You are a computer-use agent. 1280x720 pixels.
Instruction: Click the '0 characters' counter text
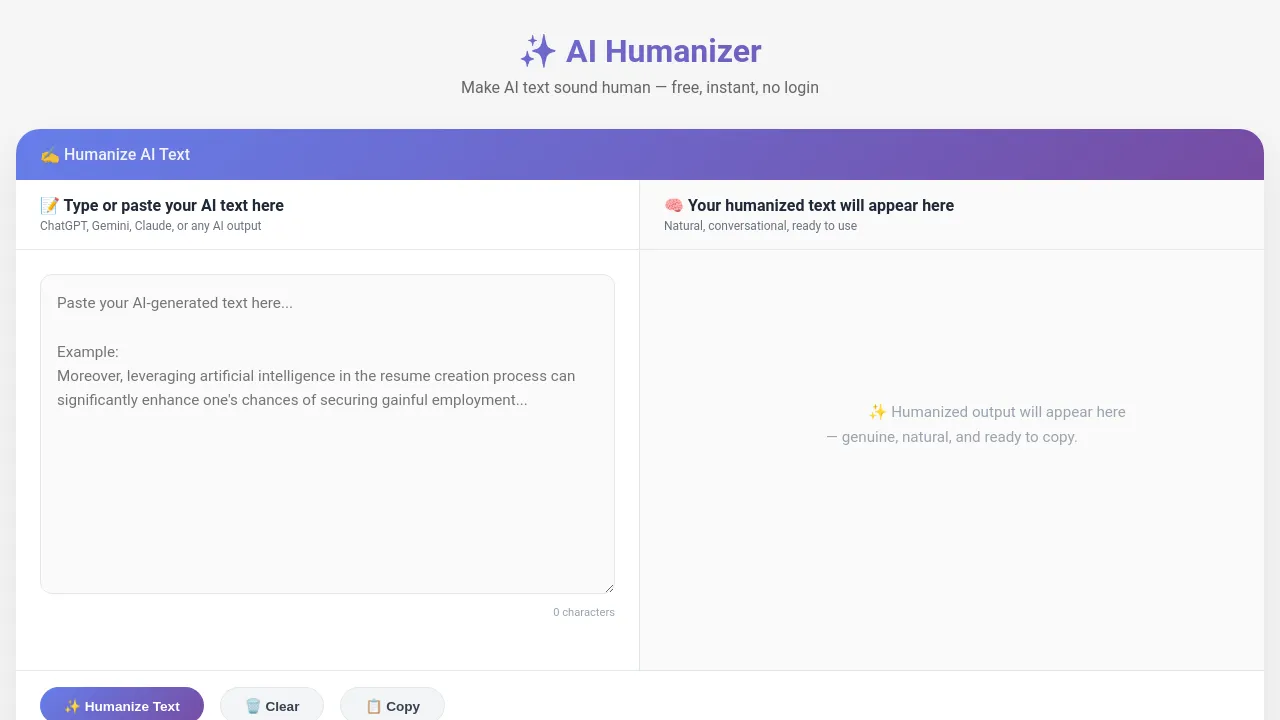(584, 612)
